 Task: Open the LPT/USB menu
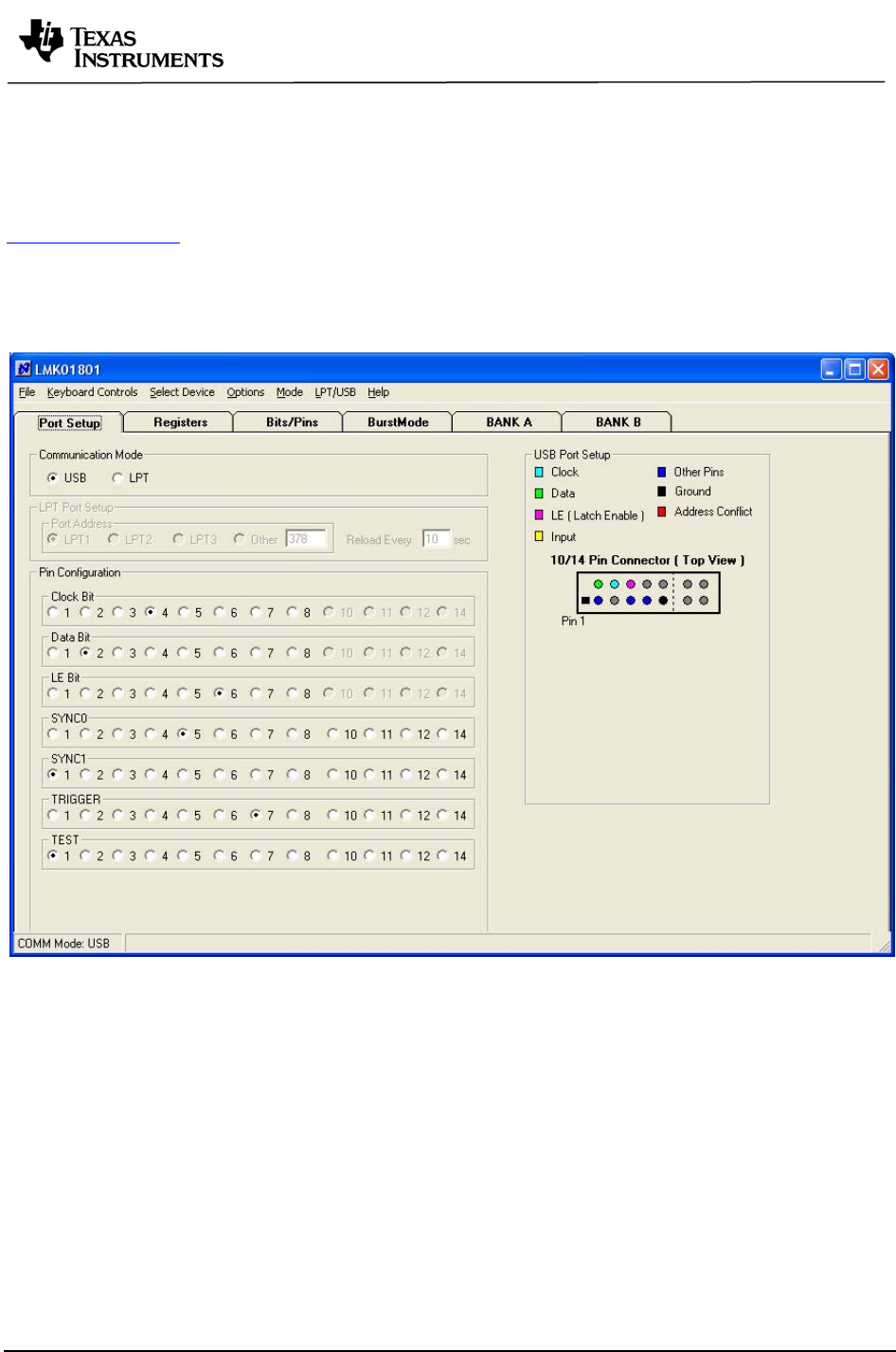coord(335,392)
